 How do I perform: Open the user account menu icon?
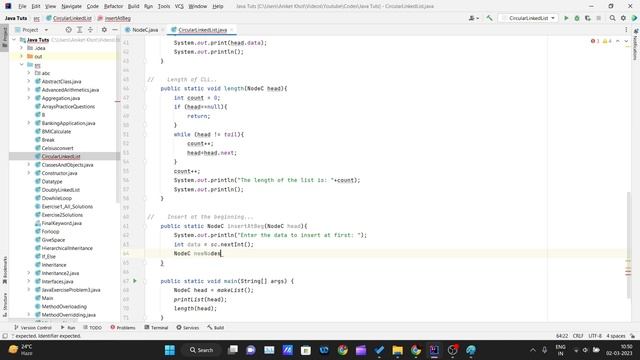coord(473,18)
